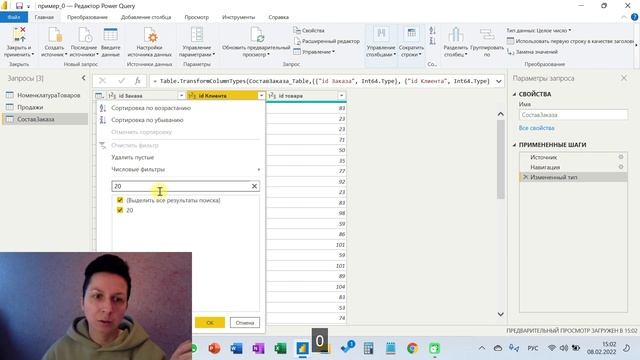Image resolution: width=640 pixels, height=360 pixels.
Task: Click the Manage parameters (Управление параметрами) icon
Action: 197,35
